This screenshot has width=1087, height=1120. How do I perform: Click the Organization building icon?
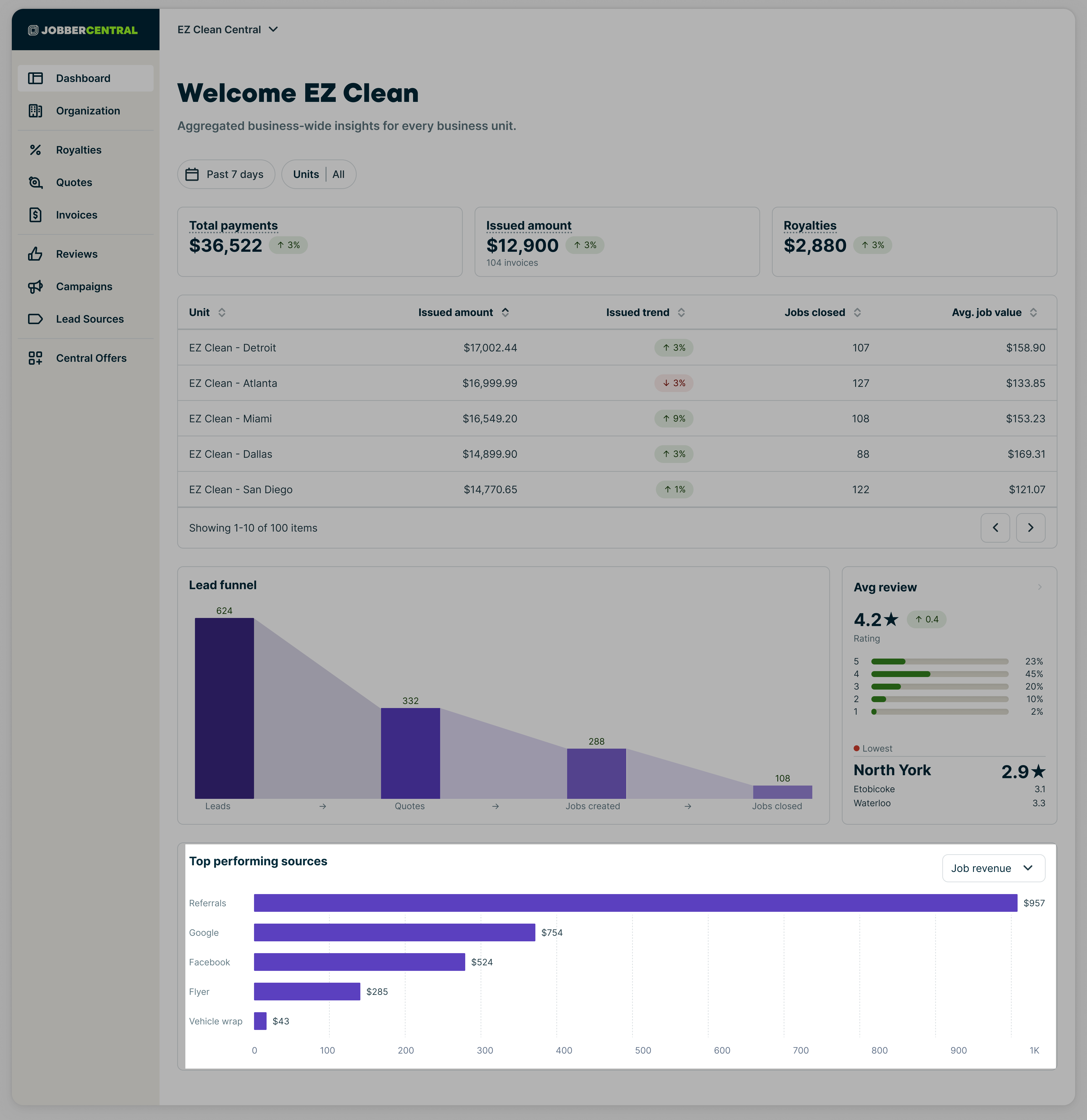(x=35, y=111)
